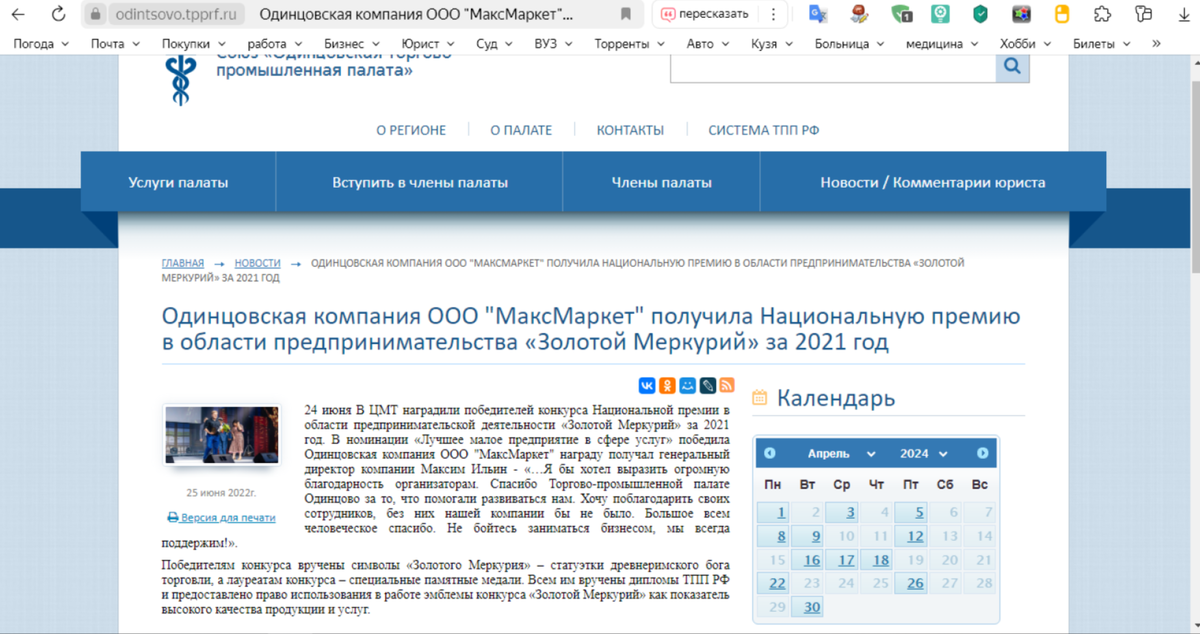Click the green shield extension icon

pyautogui.click(x=981, y=15)
